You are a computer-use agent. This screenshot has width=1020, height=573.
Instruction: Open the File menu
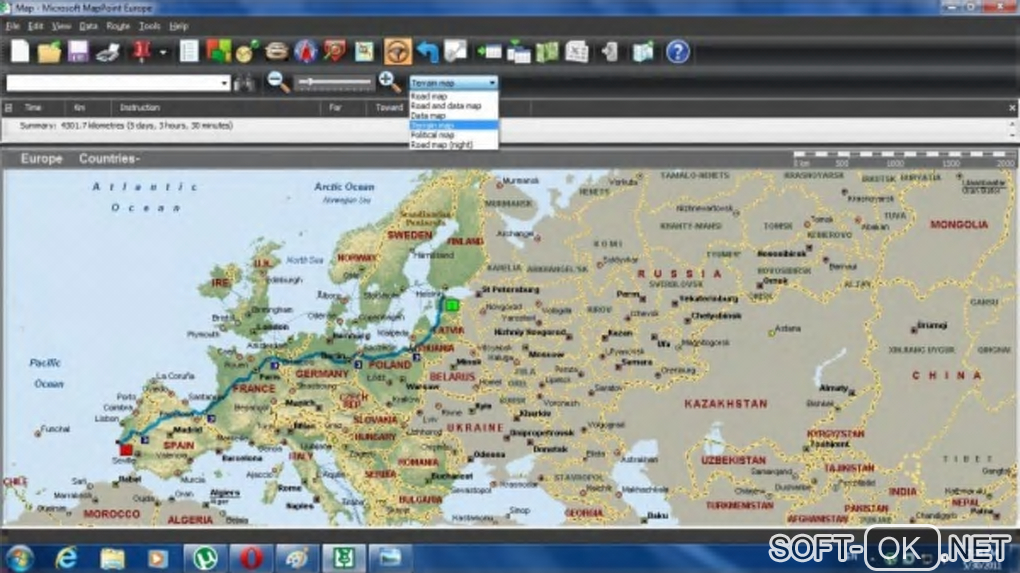tap(12, 26)
